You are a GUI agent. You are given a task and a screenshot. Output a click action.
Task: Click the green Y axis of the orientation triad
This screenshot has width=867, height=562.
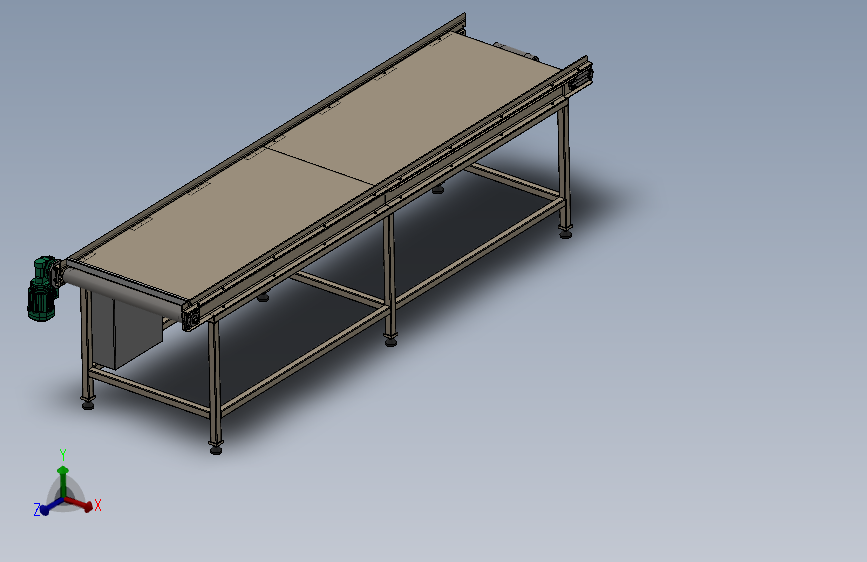tap(63, 481)
